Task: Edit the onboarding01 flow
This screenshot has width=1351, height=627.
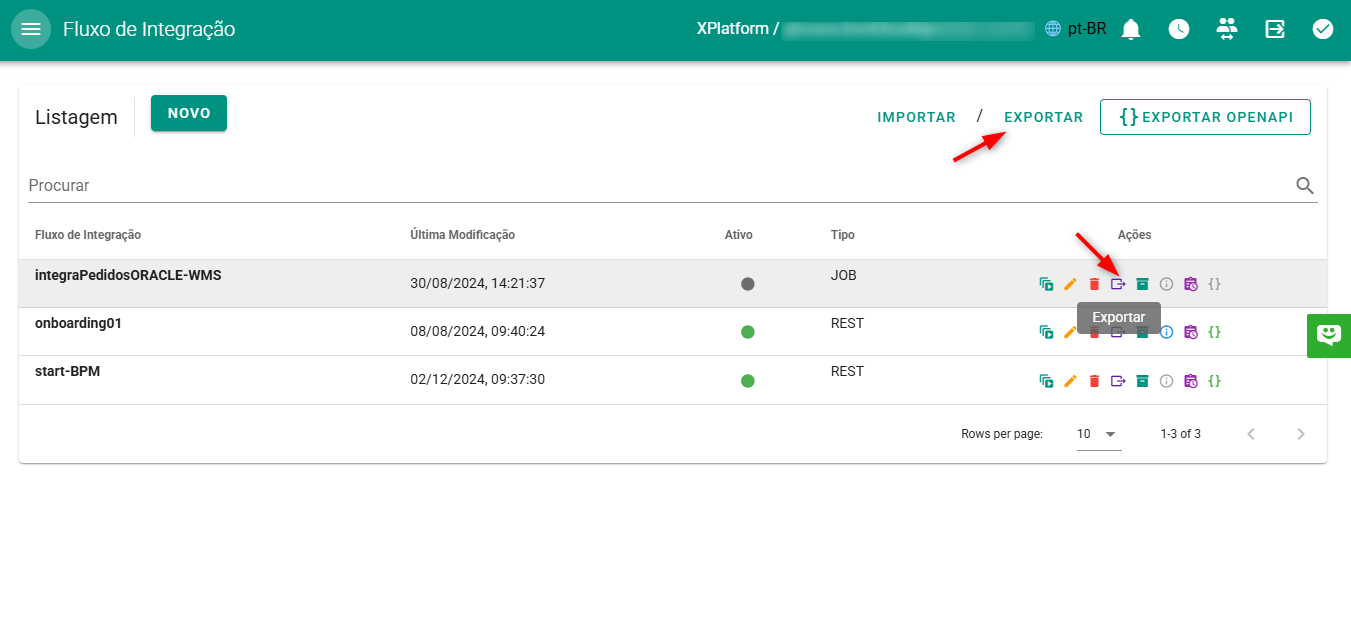Action: coord(1070,332)
